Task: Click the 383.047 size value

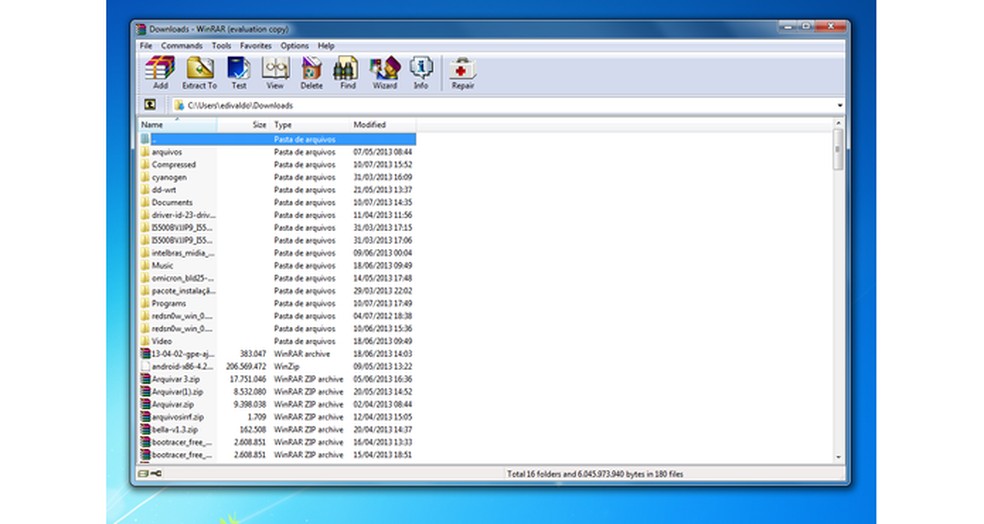Action: 253,354
